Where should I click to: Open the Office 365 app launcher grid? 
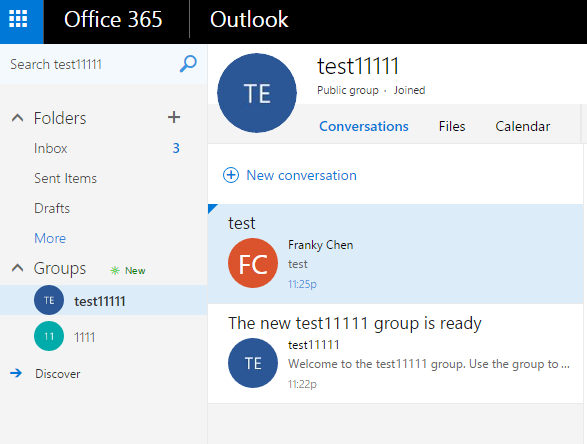(x=18, y=19)
